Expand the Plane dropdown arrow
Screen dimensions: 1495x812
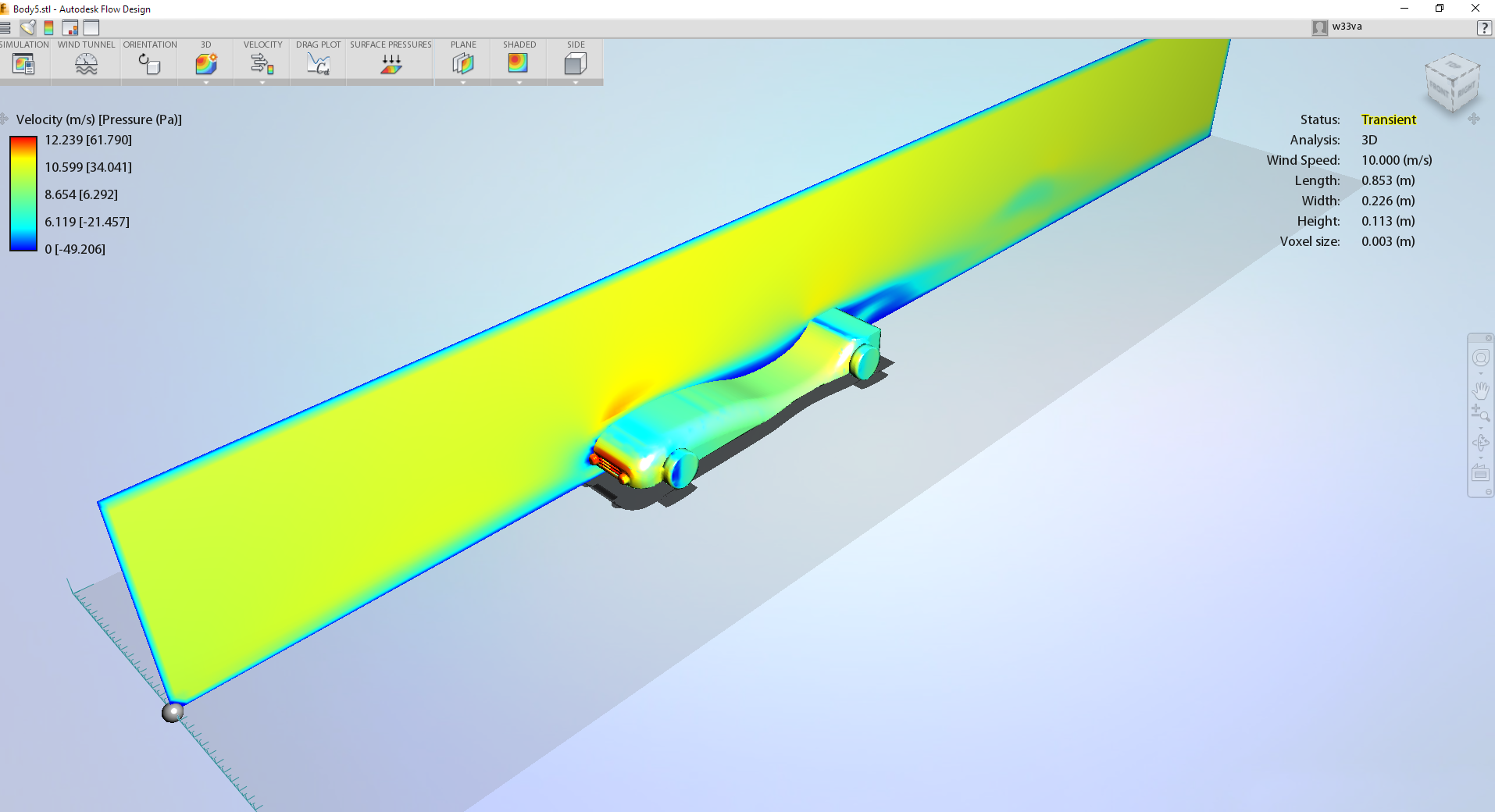tap(463, 82)
